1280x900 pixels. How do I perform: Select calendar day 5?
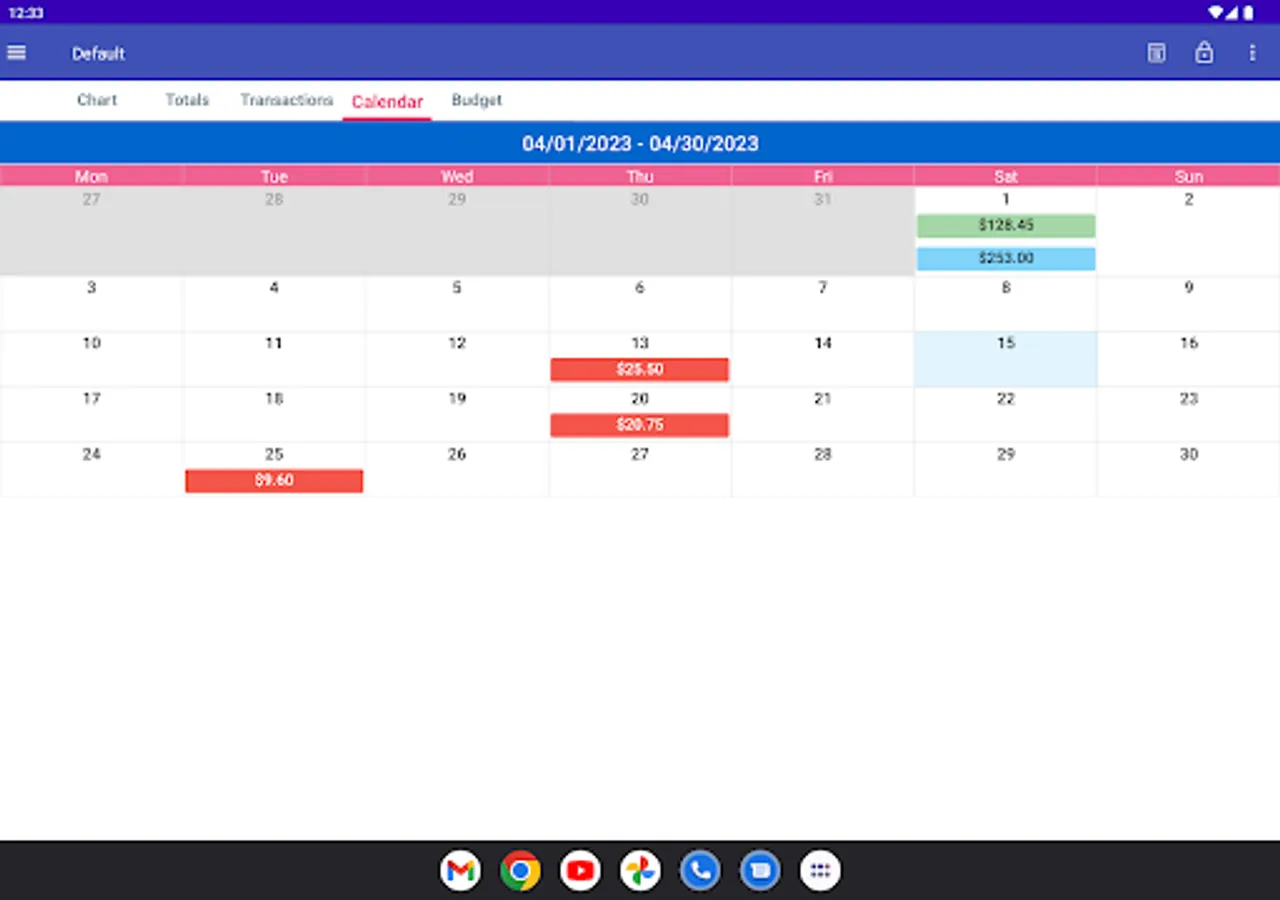coord(457,304)
